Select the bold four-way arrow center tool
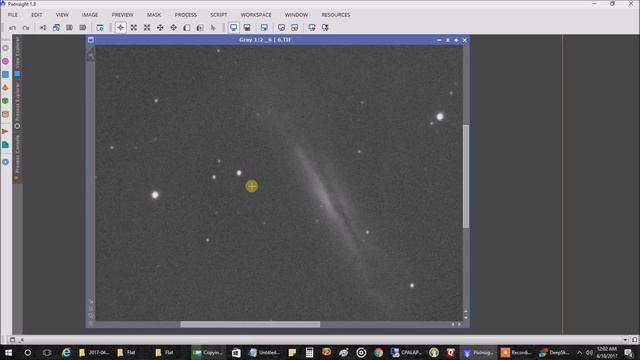Screen dimensions: 640x360 (173, 28)
